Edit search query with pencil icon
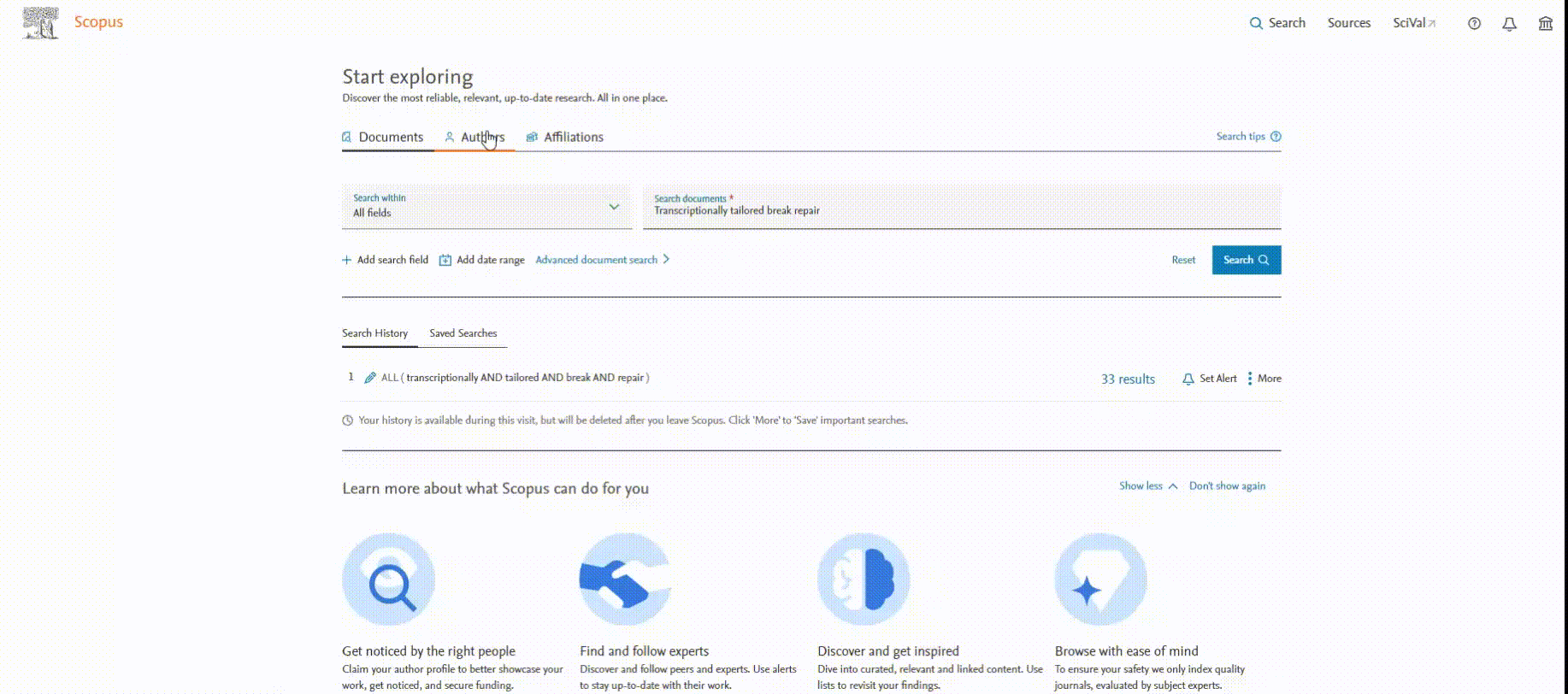1568x694 pixels. pos(370,378)
